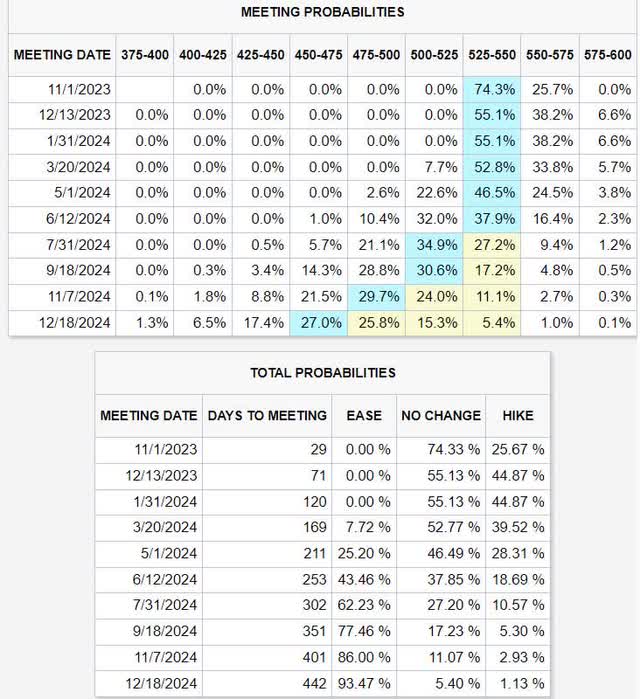Image resolution: width=640 pixels, height=699 pixels.
Task: Select the EASE column header
Action: (364, 415)
